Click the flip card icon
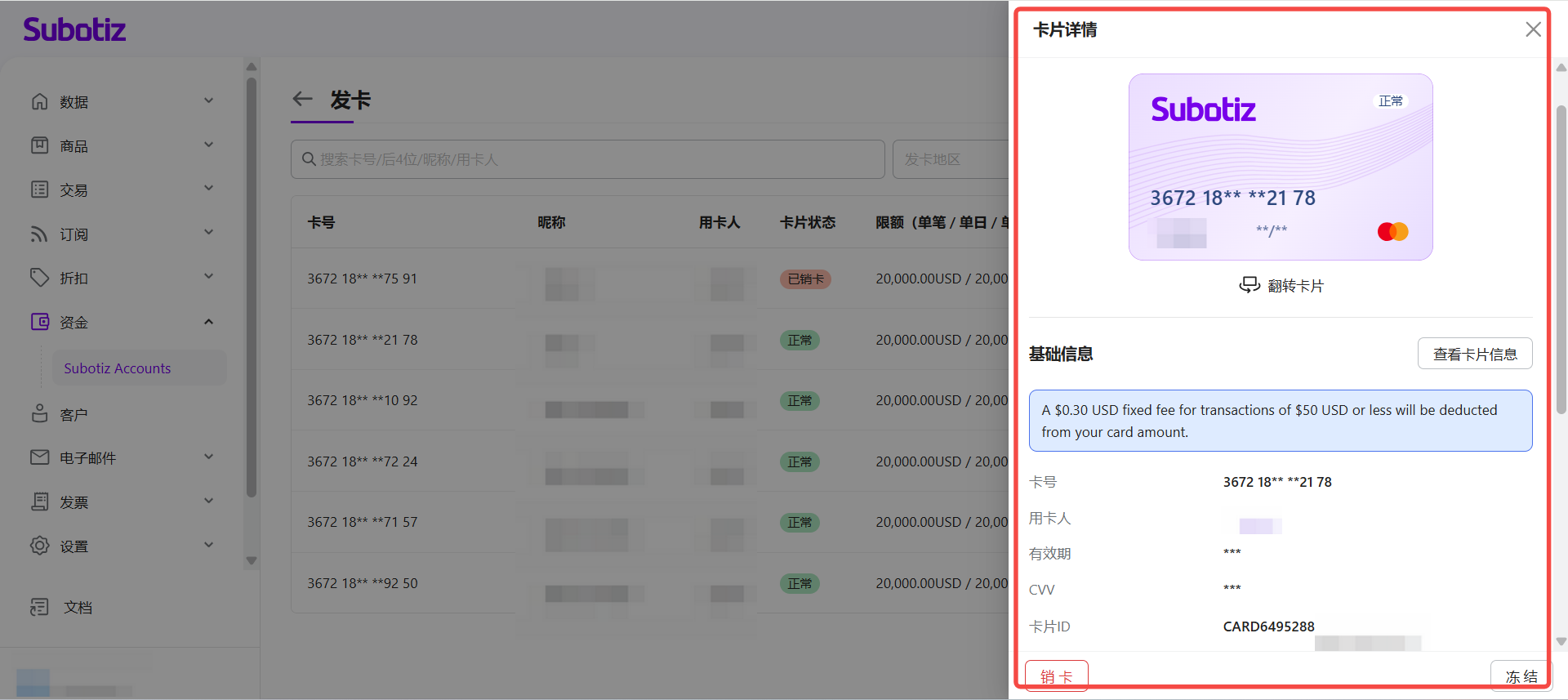Image resolution: width=1568 pixels, height=700 pixels. click(1249, 284)
